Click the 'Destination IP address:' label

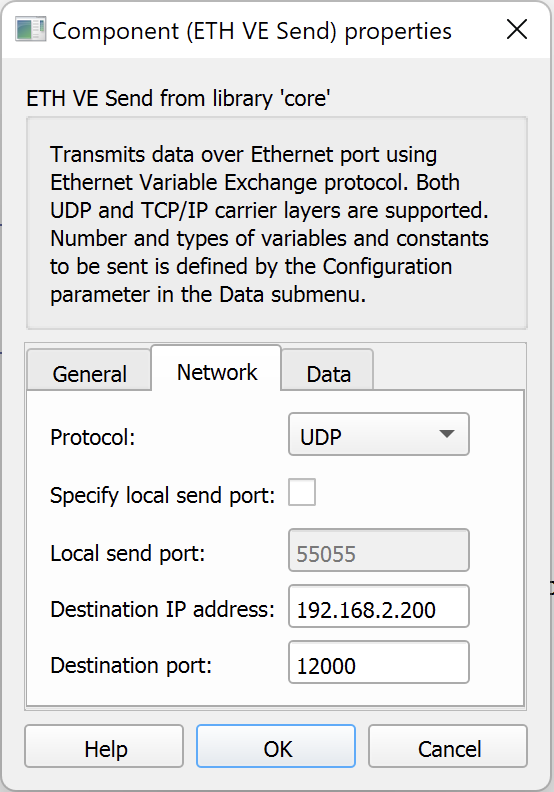[x=163, y=610]
